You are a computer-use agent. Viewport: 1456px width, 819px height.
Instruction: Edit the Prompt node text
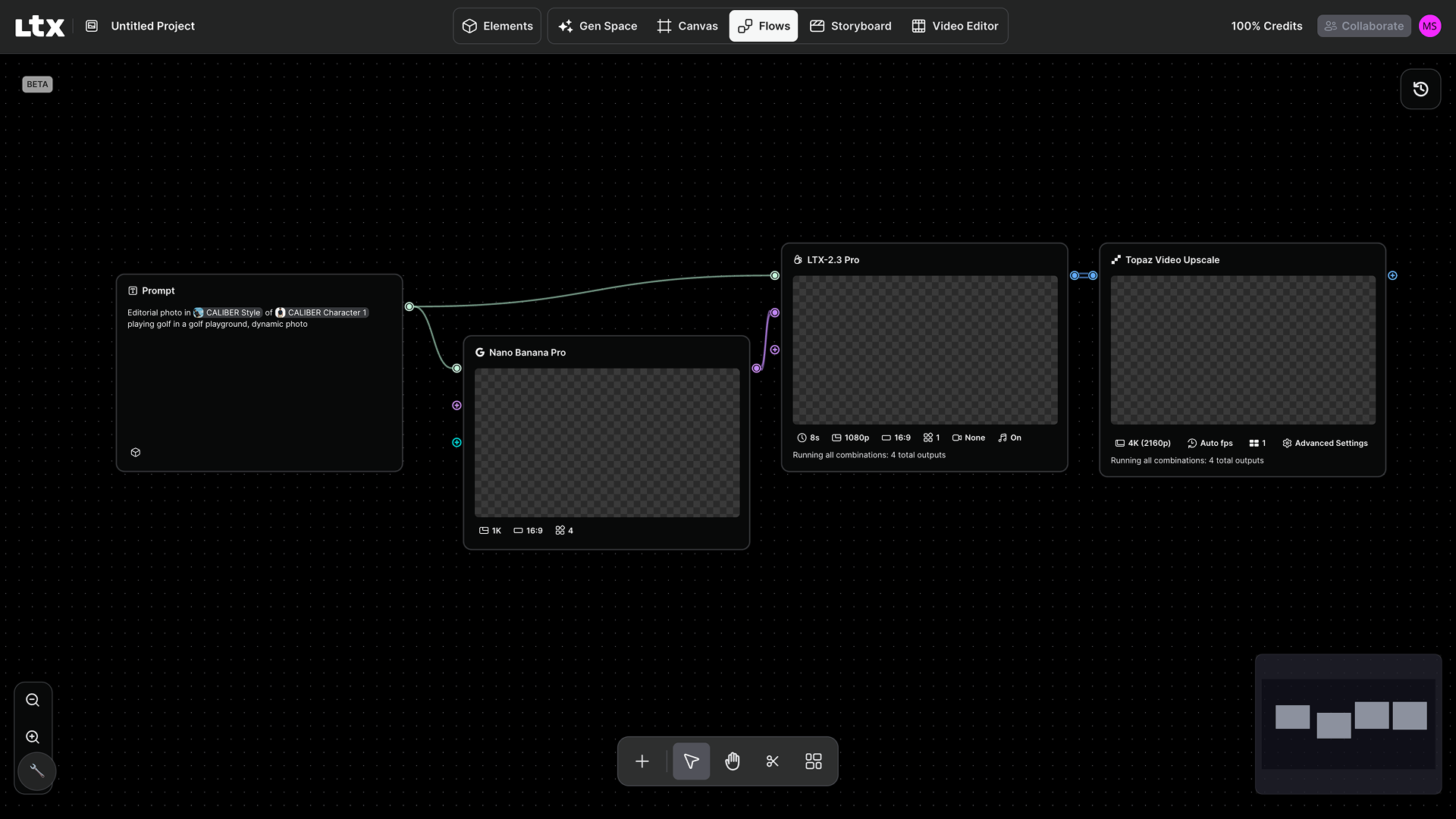coord(248,318)
